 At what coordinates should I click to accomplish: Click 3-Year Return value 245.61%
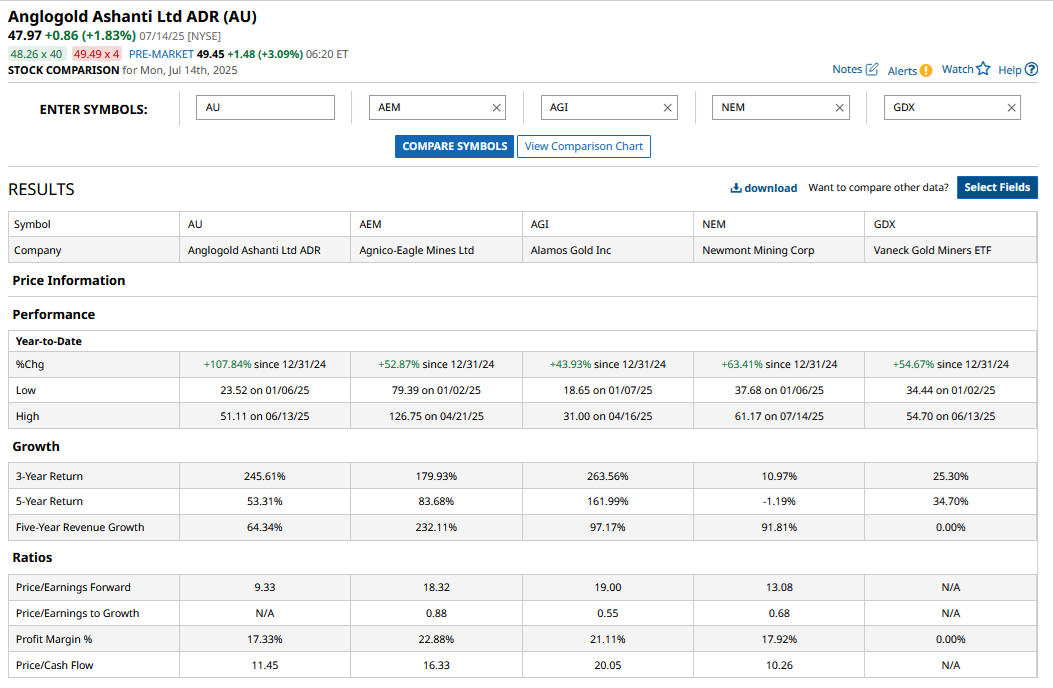(265, 476)
